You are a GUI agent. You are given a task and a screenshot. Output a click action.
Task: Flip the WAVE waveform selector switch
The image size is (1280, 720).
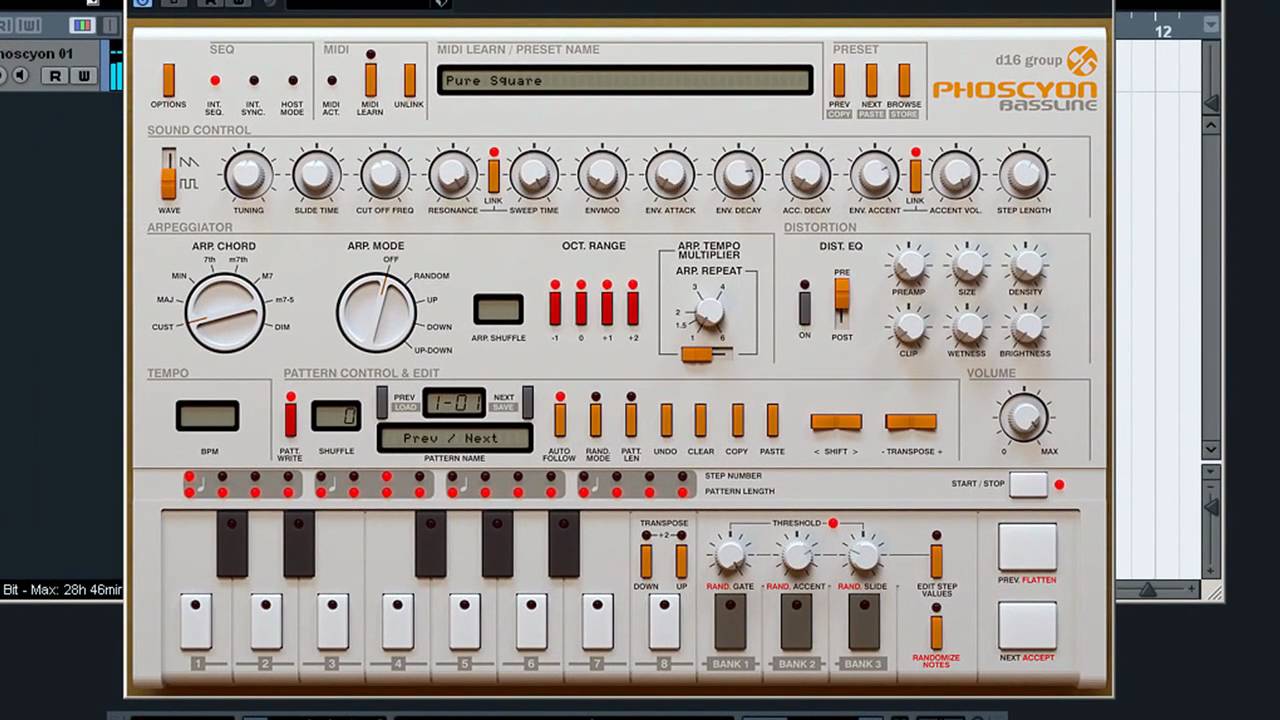tap(169, 174)
